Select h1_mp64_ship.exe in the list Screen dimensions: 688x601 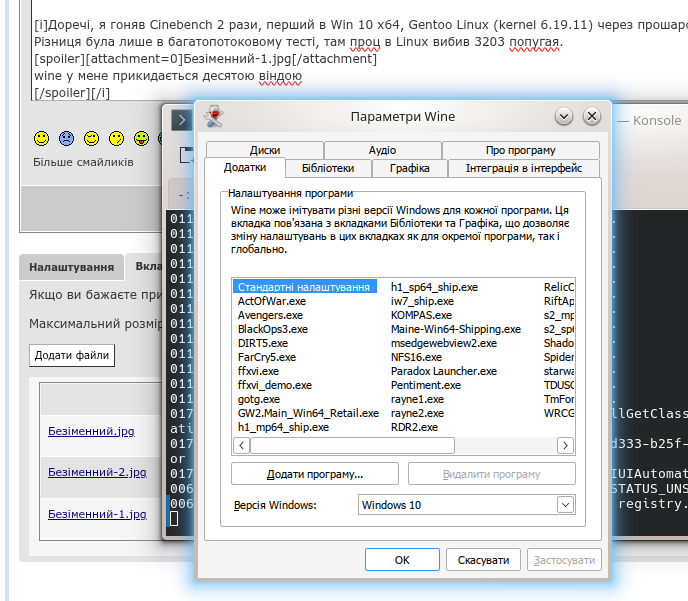click(x=283, y=427)
